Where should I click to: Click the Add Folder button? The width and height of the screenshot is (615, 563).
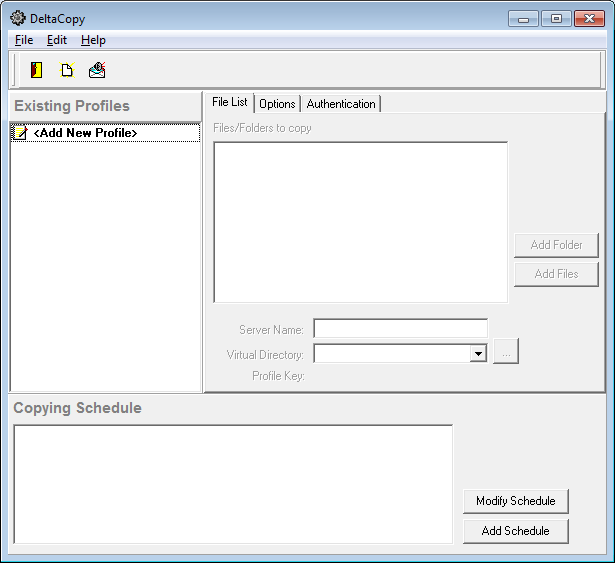(556, 245)
